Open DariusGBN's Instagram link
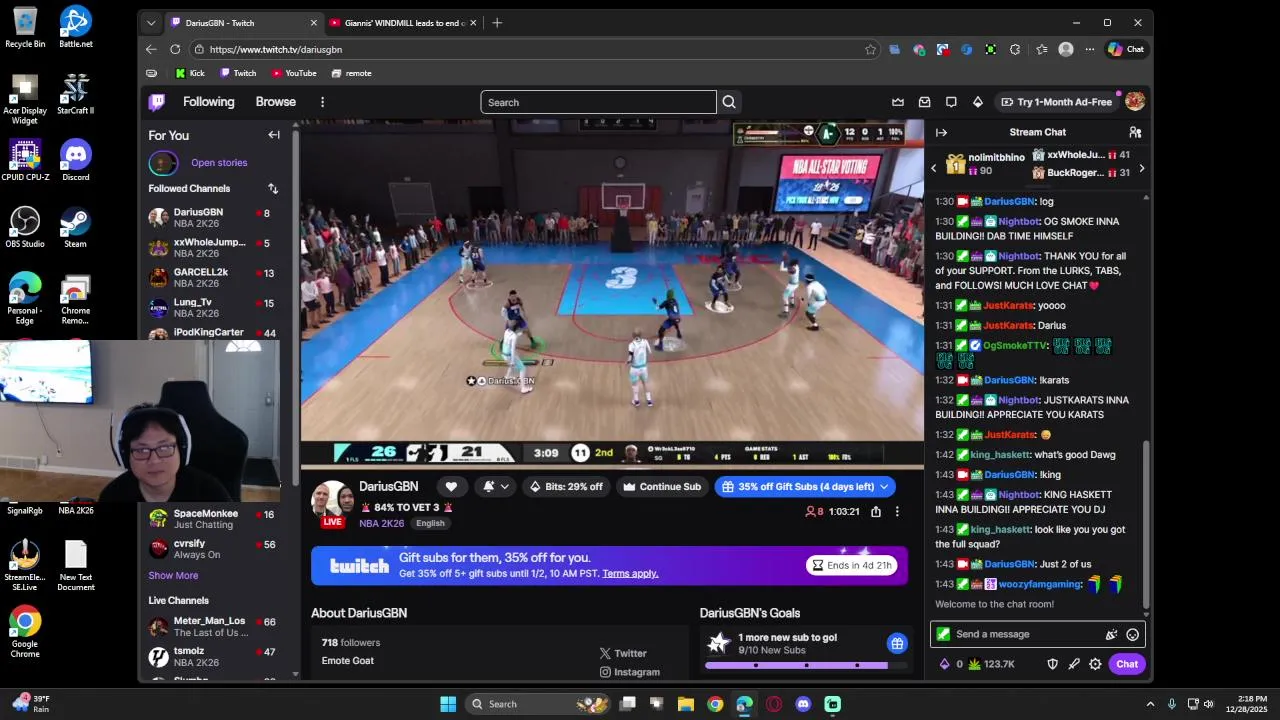 pyautogui.click(x=629, y=672)
